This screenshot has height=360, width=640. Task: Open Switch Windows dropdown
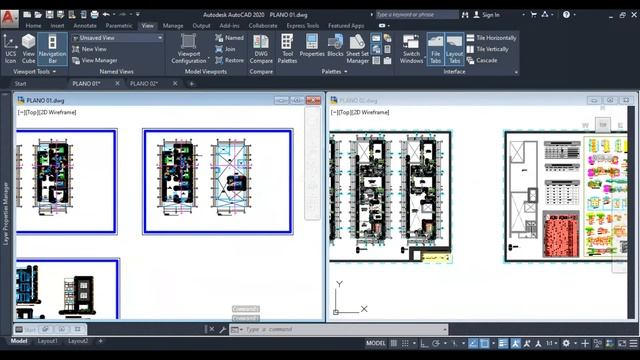[411, 49]
